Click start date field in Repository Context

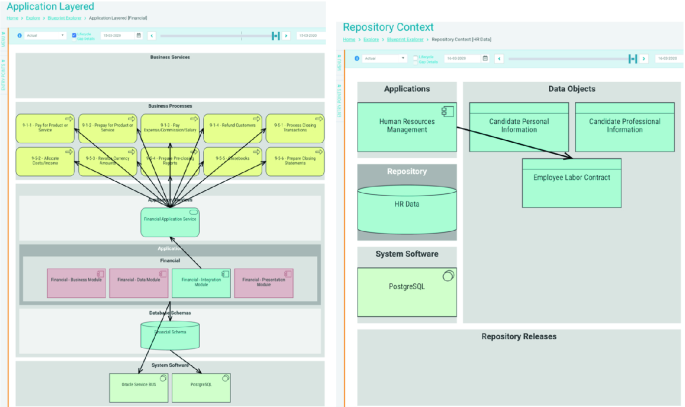[x=463, y=58]
